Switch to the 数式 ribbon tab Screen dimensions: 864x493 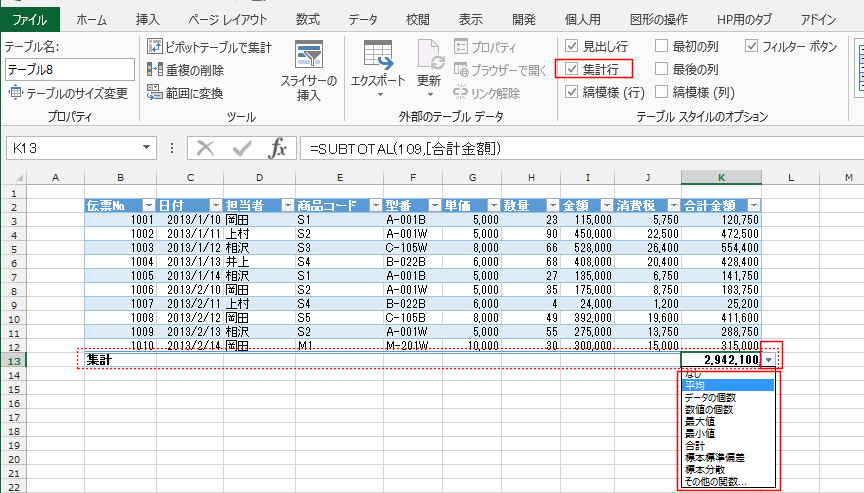click(x=307, y=18)
